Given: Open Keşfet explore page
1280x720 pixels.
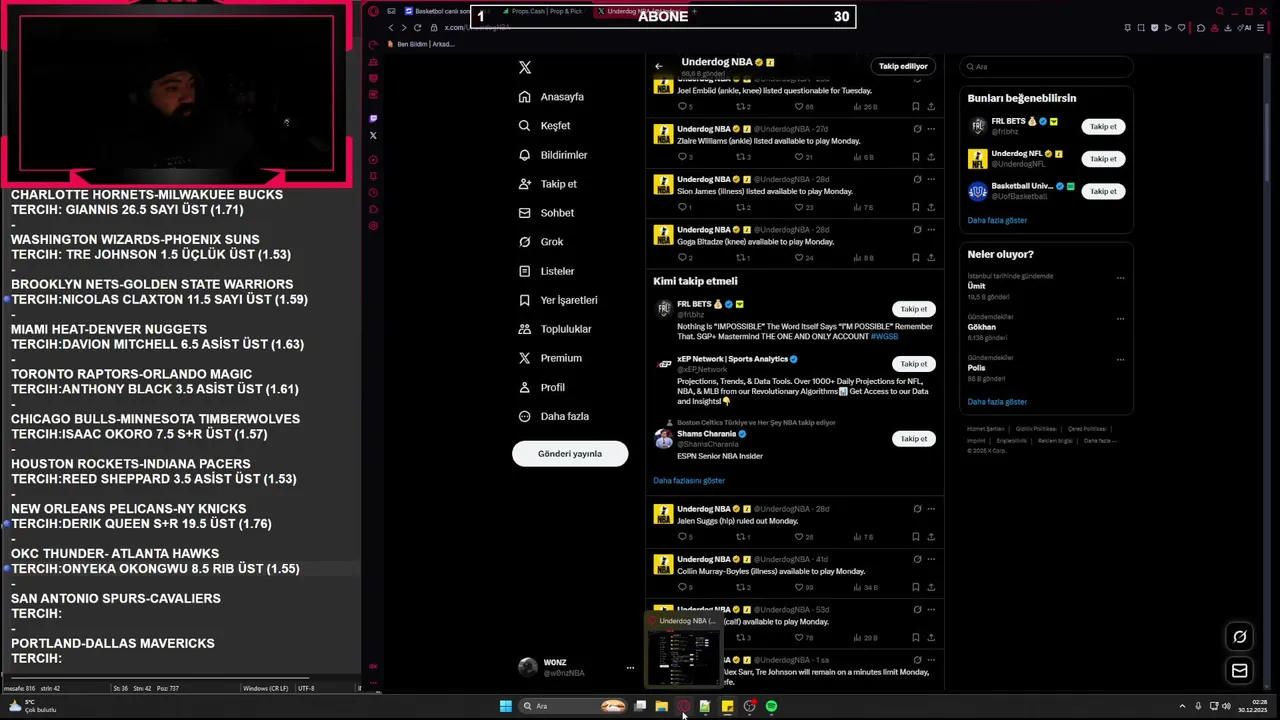Looking at the screenshot, I should pyautogui.click(x=544, y=126).
